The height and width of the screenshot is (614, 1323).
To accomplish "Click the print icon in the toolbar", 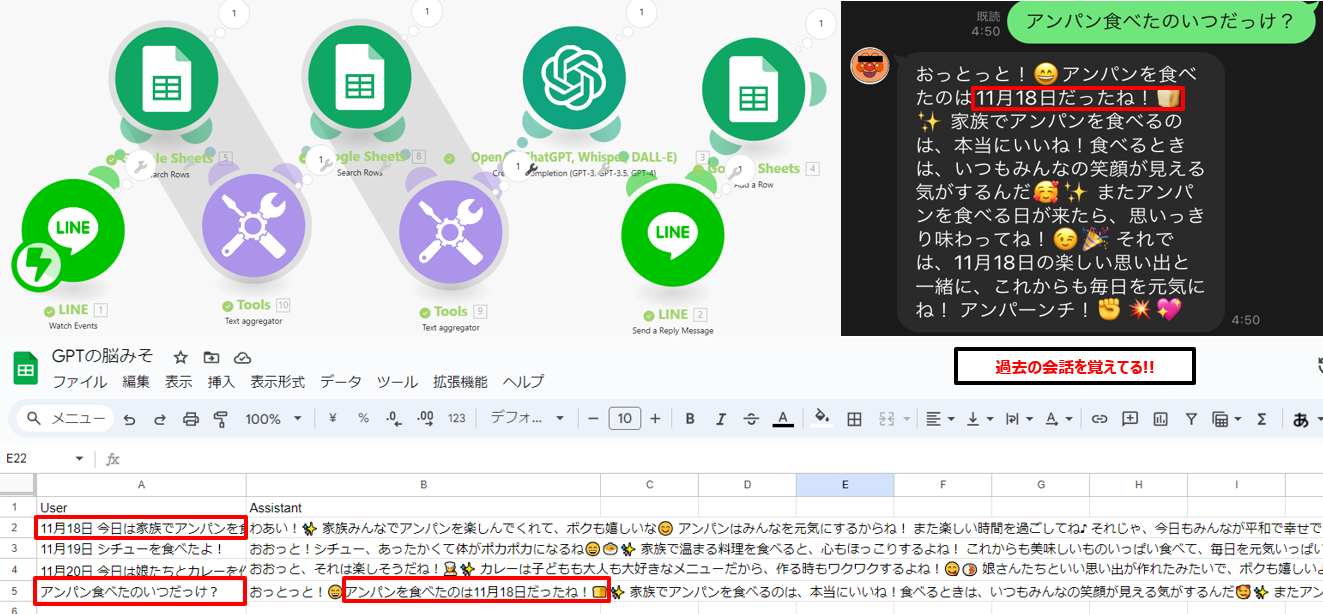I will point(191,419).
